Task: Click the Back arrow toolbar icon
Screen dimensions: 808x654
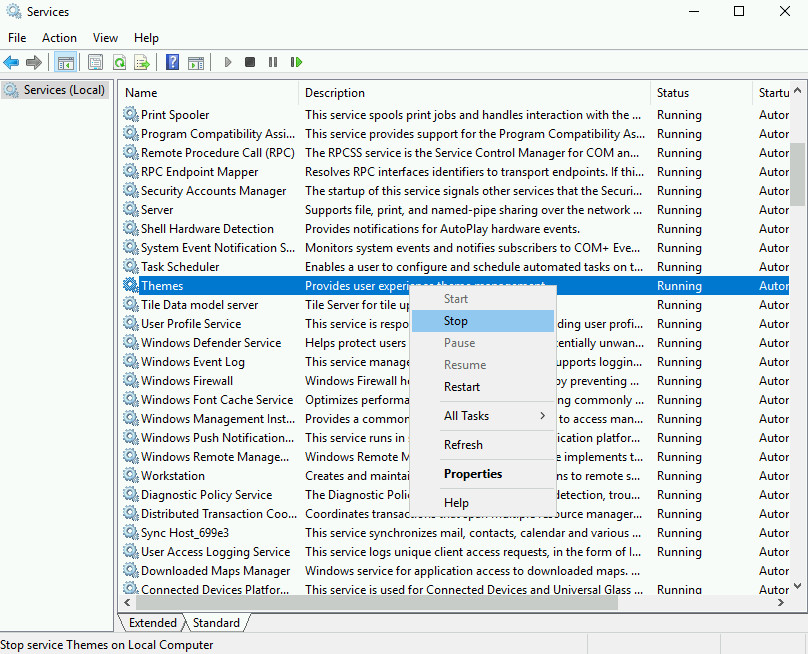Action: pyautogui.click(x=11, y=62)
